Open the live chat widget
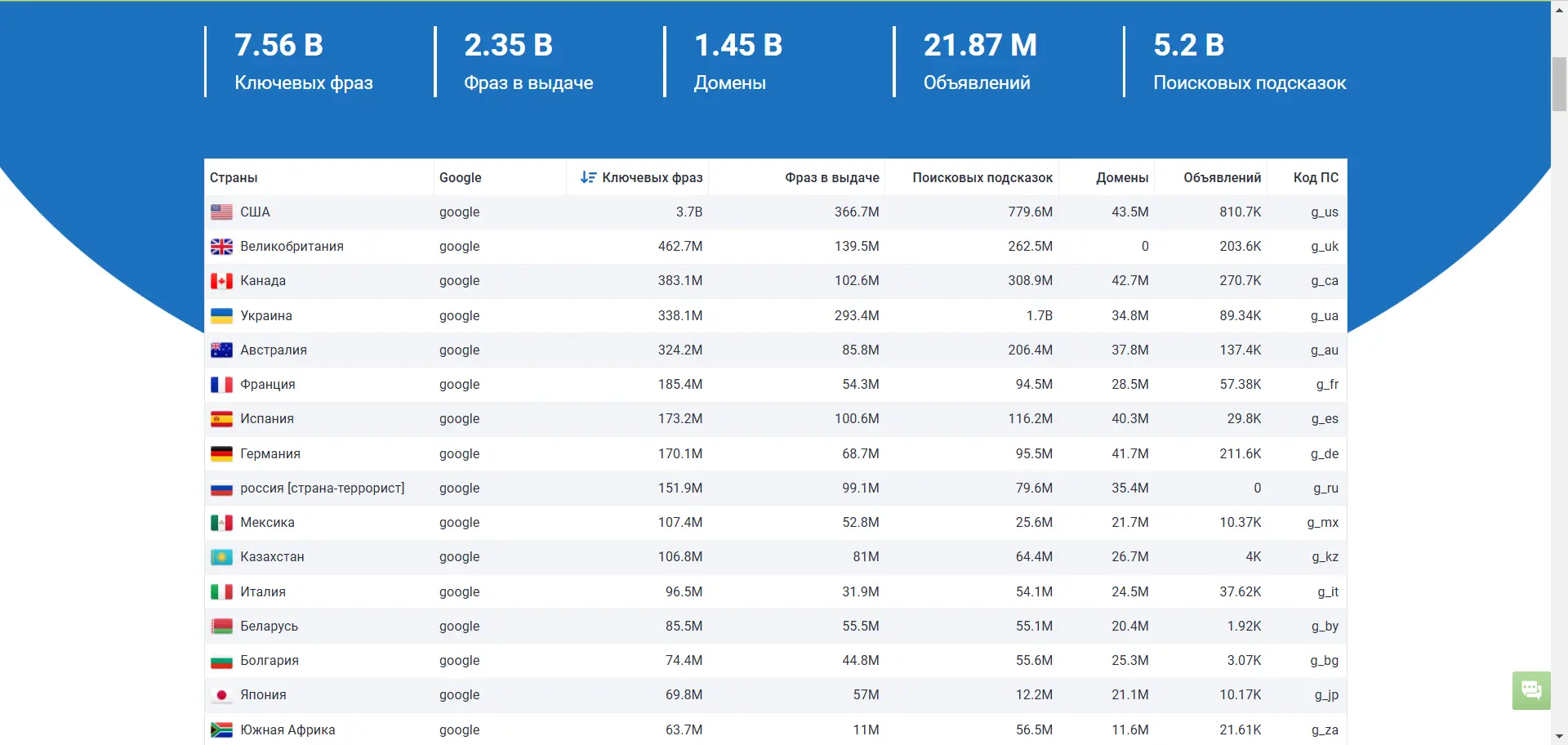Viewport: 1568px width, 745px height. [x=1531, y=691]
